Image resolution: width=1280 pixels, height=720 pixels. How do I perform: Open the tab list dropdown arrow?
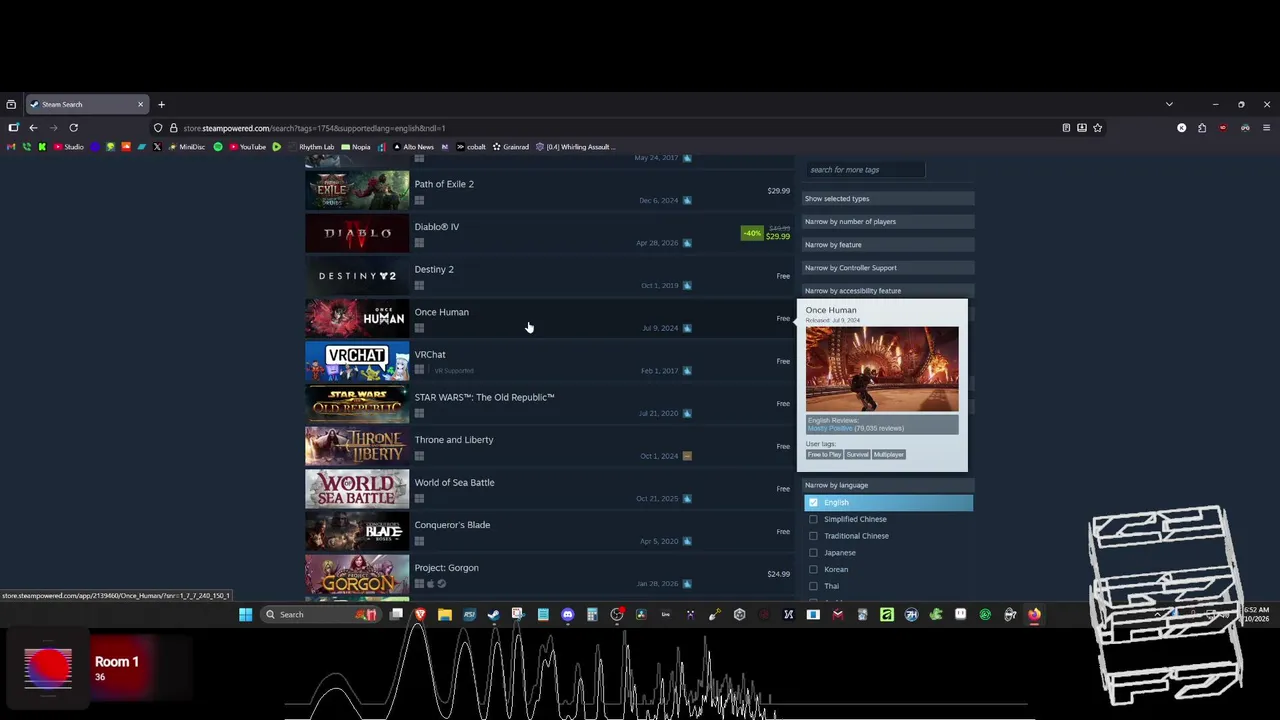tap(1169, 104)
